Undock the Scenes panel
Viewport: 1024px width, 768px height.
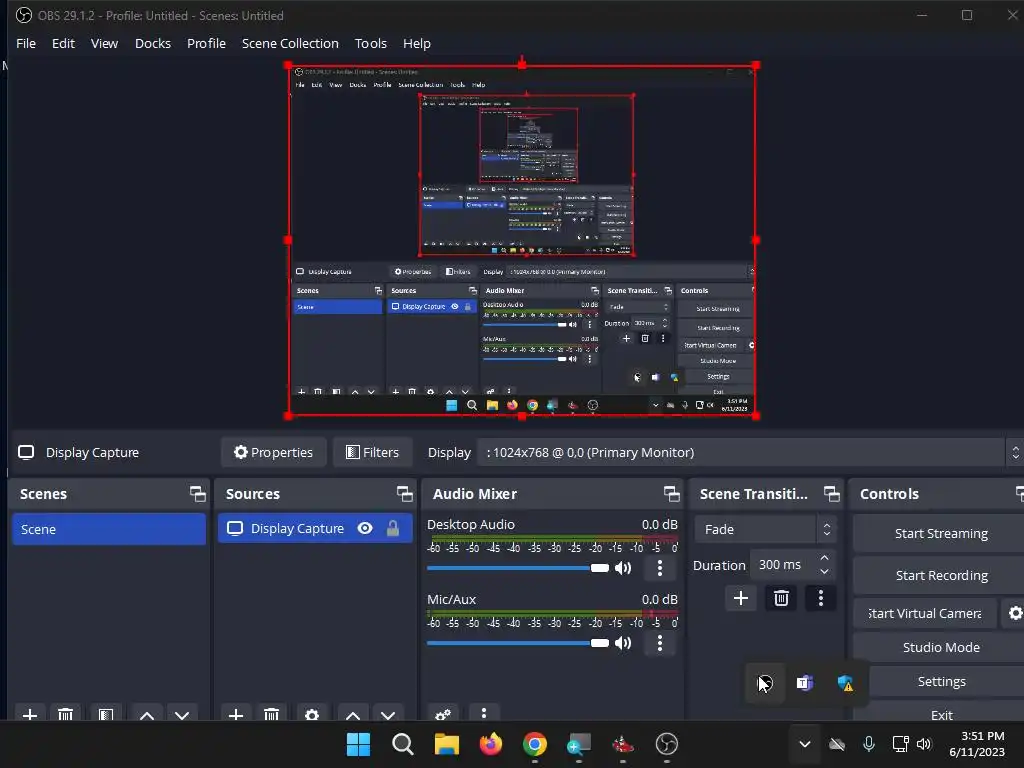[197, 494]
